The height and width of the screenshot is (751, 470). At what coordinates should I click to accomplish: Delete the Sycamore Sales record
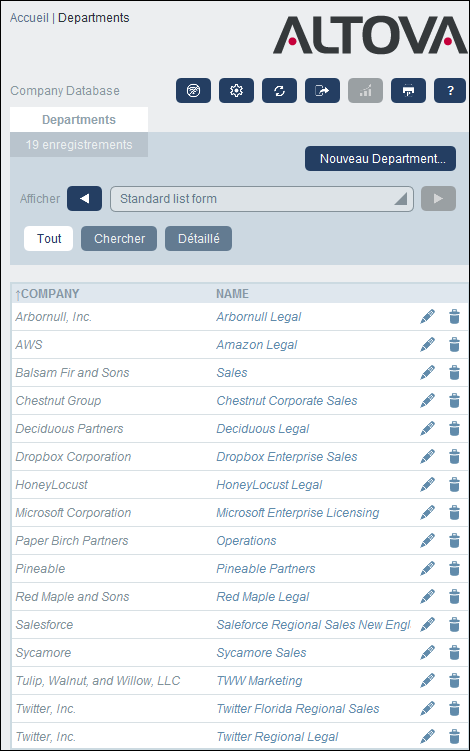click(x=454, y=652)
